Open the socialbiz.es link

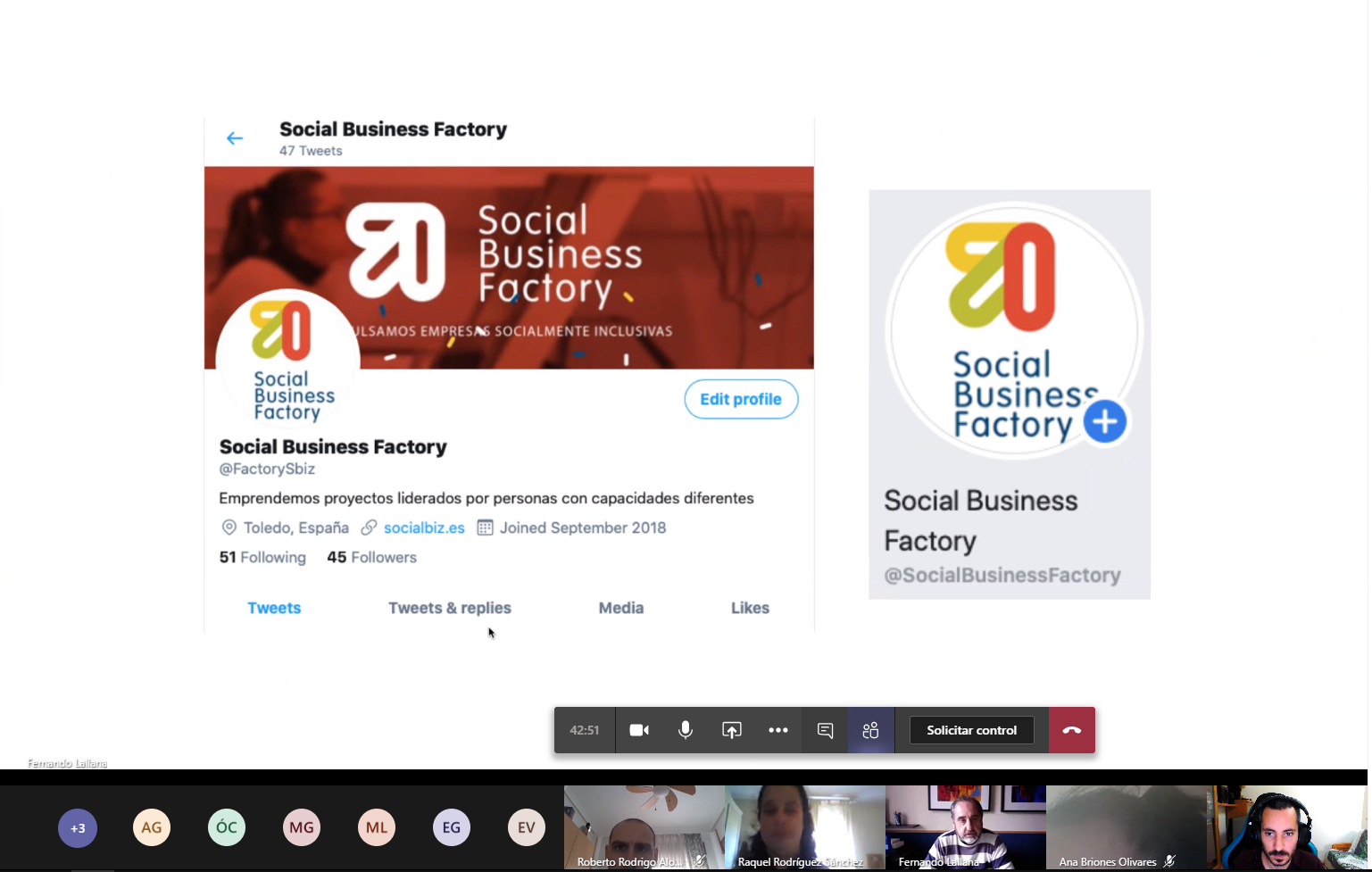click(424, 527)
